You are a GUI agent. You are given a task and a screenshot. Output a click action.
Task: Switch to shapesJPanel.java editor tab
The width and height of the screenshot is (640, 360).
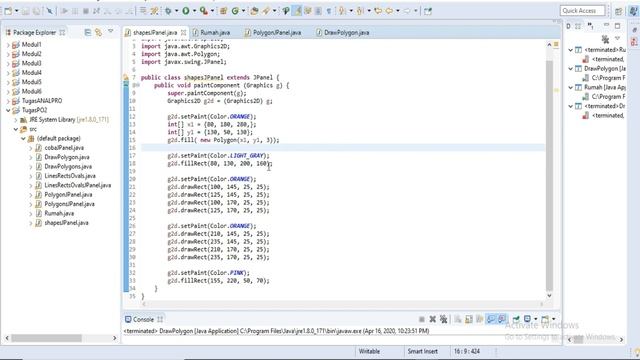click(x=155, y=32)
